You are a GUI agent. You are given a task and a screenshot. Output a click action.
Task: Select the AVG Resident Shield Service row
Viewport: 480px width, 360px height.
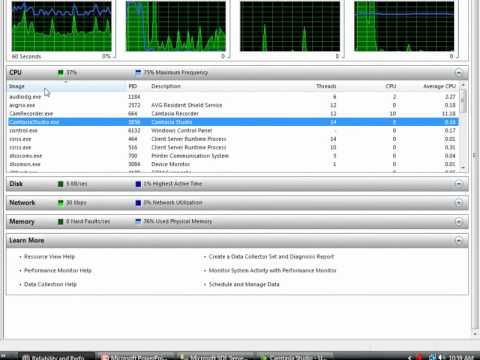pyautogui.click(x=233, y=105)
